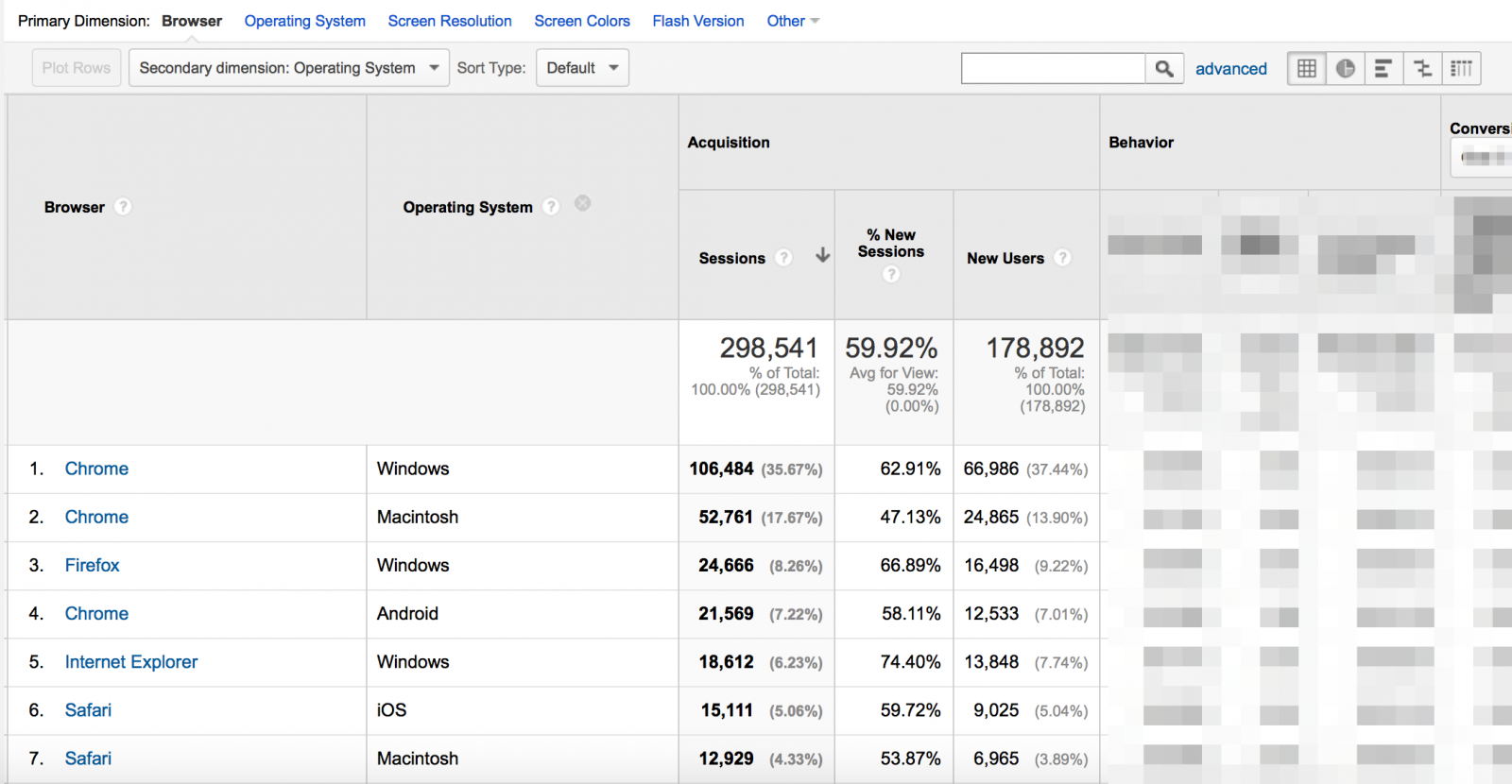The width and height of the screenshot is (1512, 784).
Task: Open the Internet Explorer browser row link
Action: pos(131,662)
